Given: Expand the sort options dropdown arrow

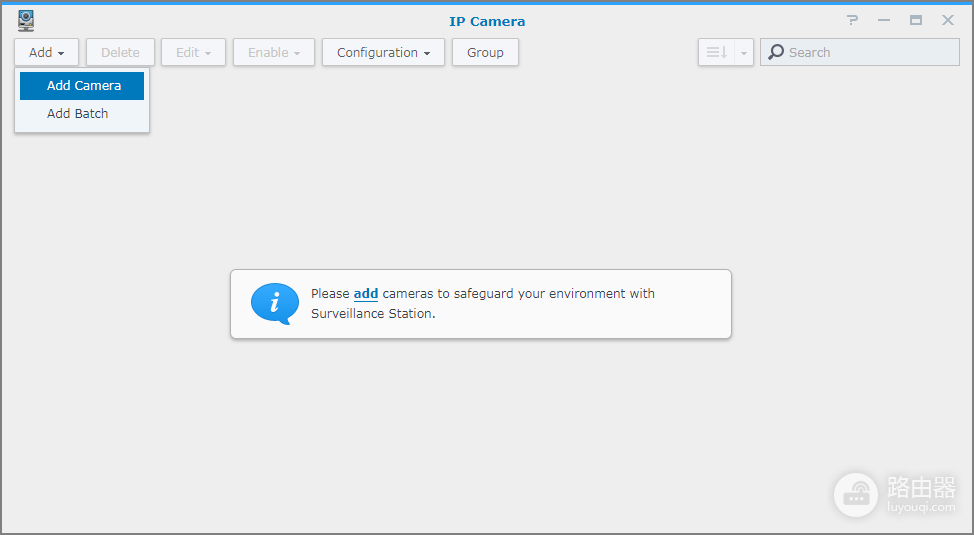Looking at the screenshot, I should coord(744,53).
